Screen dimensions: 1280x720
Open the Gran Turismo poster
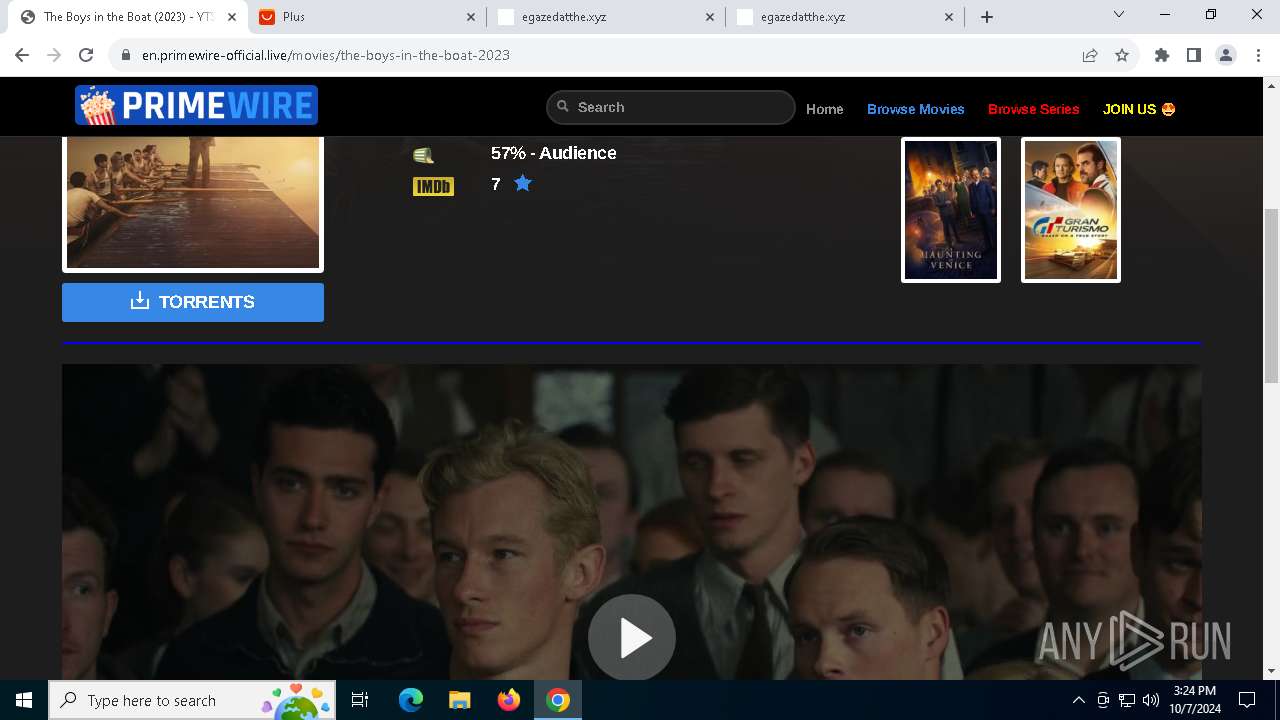pos(1071,210)
